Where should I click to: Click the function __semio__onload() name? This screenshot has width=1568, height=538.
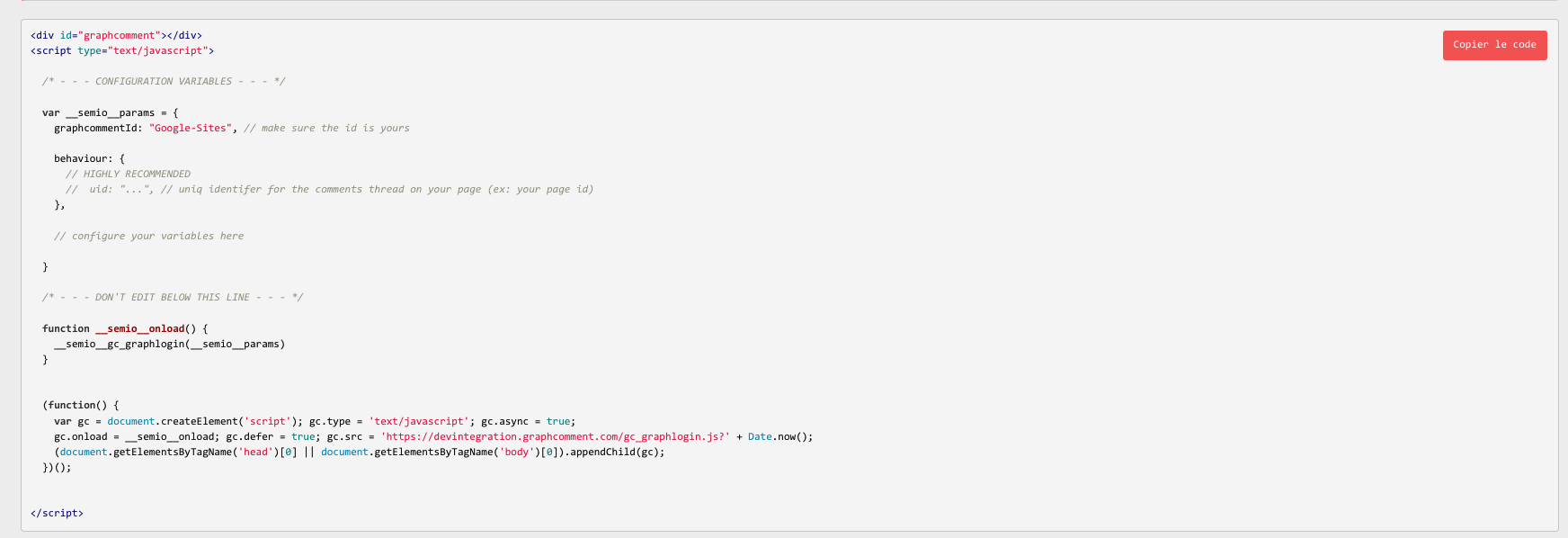click(x=139, y=328)
